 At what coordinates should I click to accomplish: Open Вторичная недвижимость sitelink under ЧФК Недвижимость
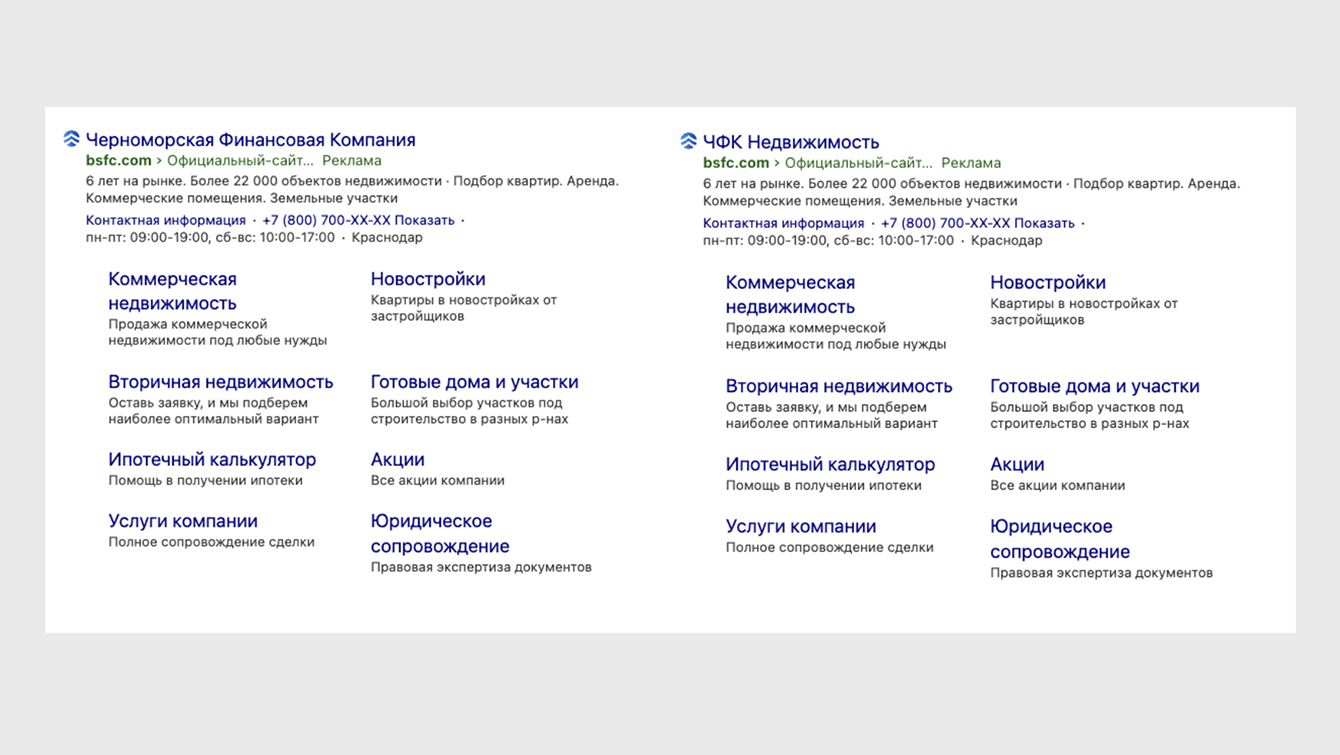(x=838, y=386)
